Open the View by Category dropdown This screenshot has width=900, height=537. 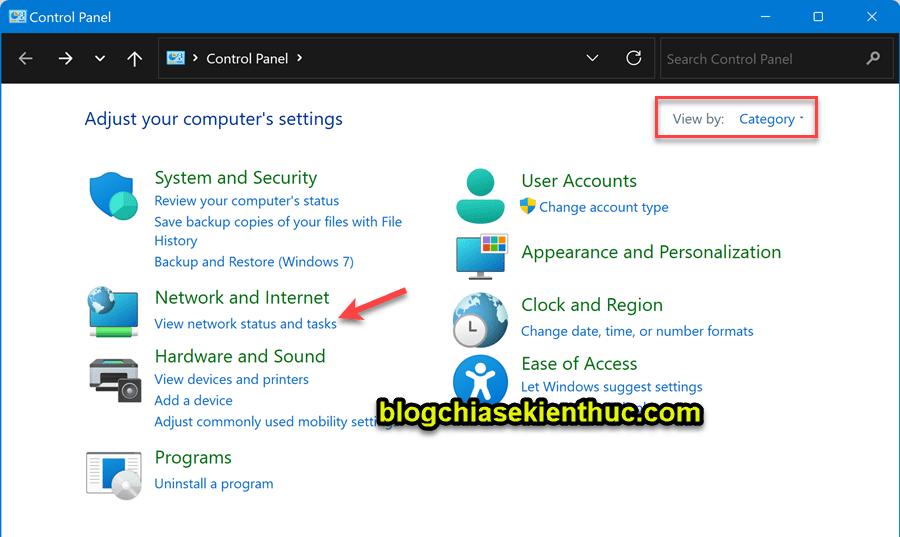point(771,119)
